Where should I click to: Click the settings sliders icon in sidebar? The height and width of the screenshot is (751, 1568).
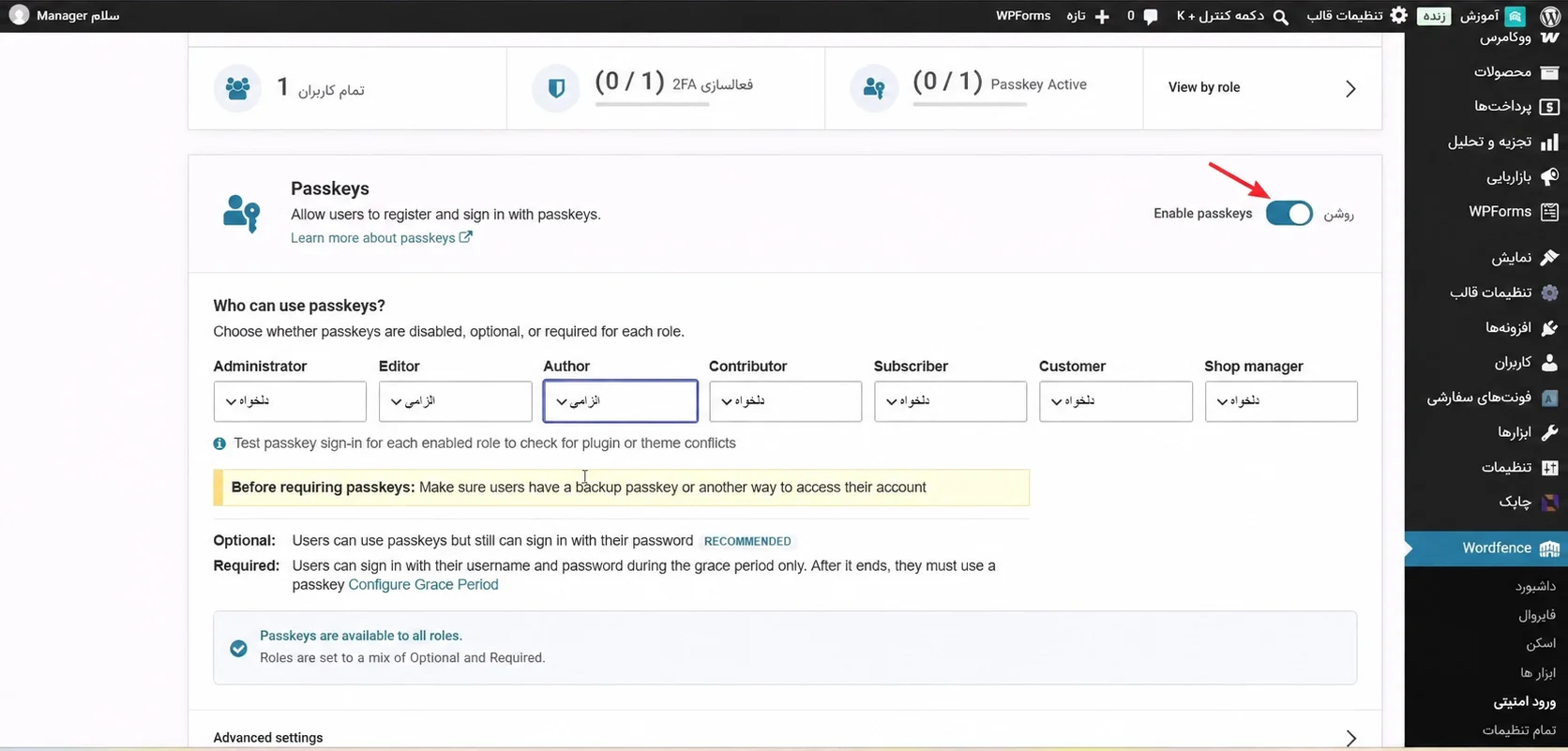1549,467
